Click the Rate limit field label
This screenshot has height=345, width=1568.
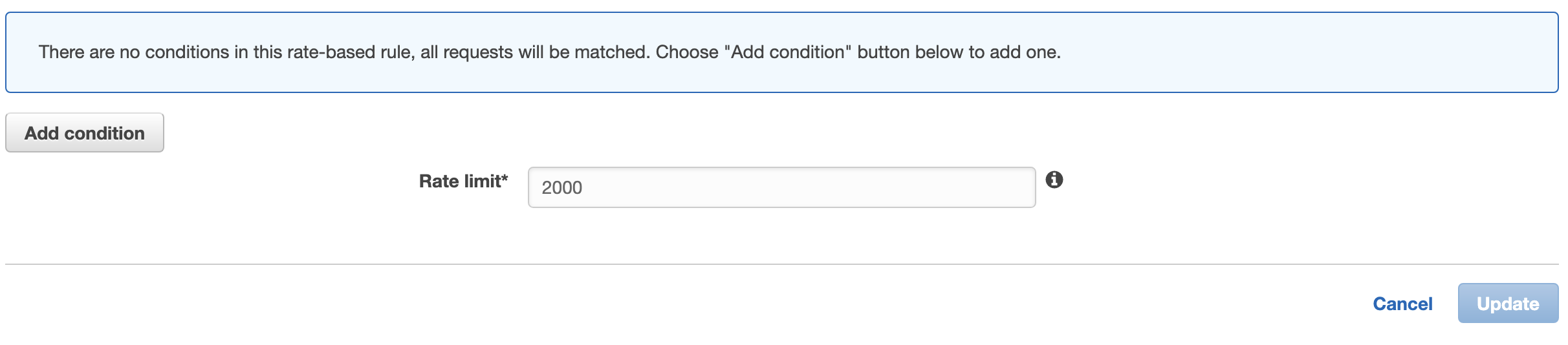coord(463,181)
